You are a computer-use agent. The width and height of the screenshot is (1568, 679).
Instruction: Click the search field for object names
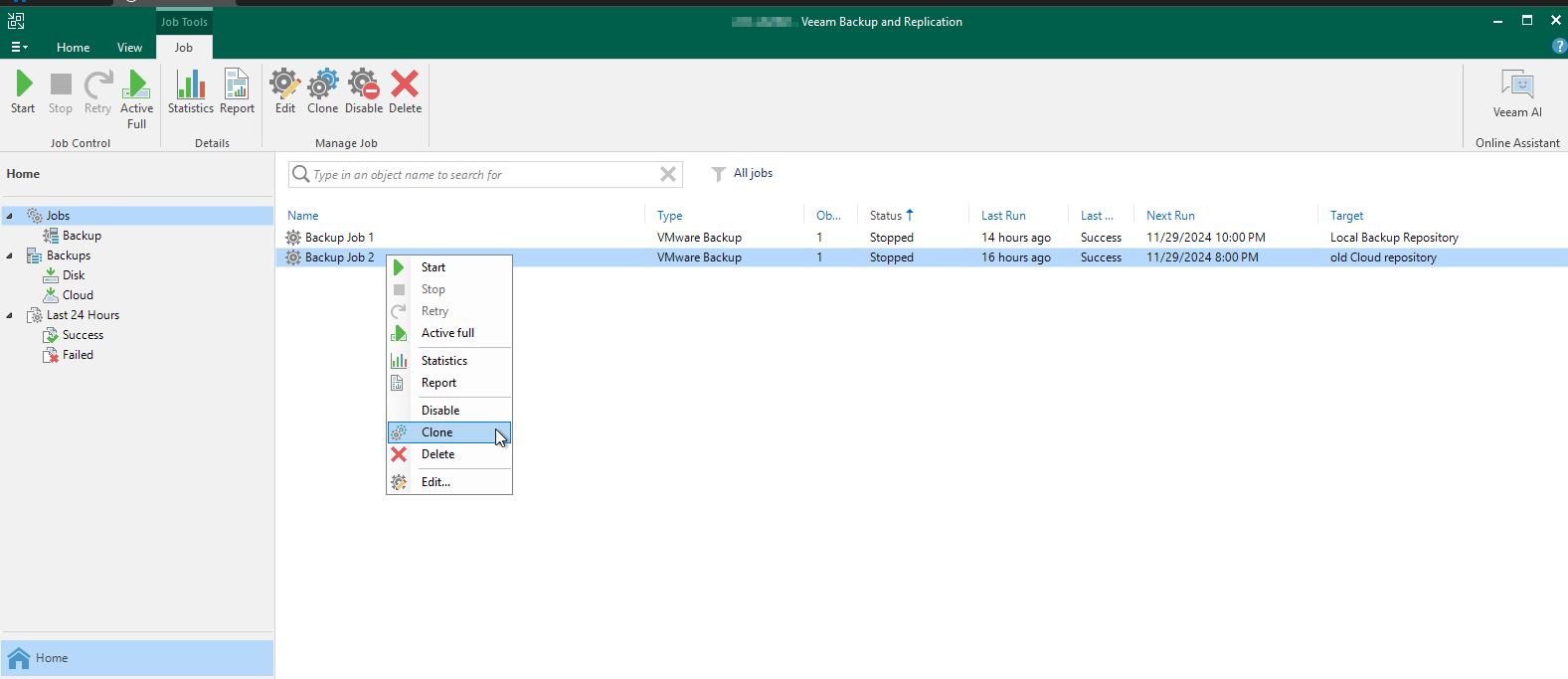[x=485, y=175]
